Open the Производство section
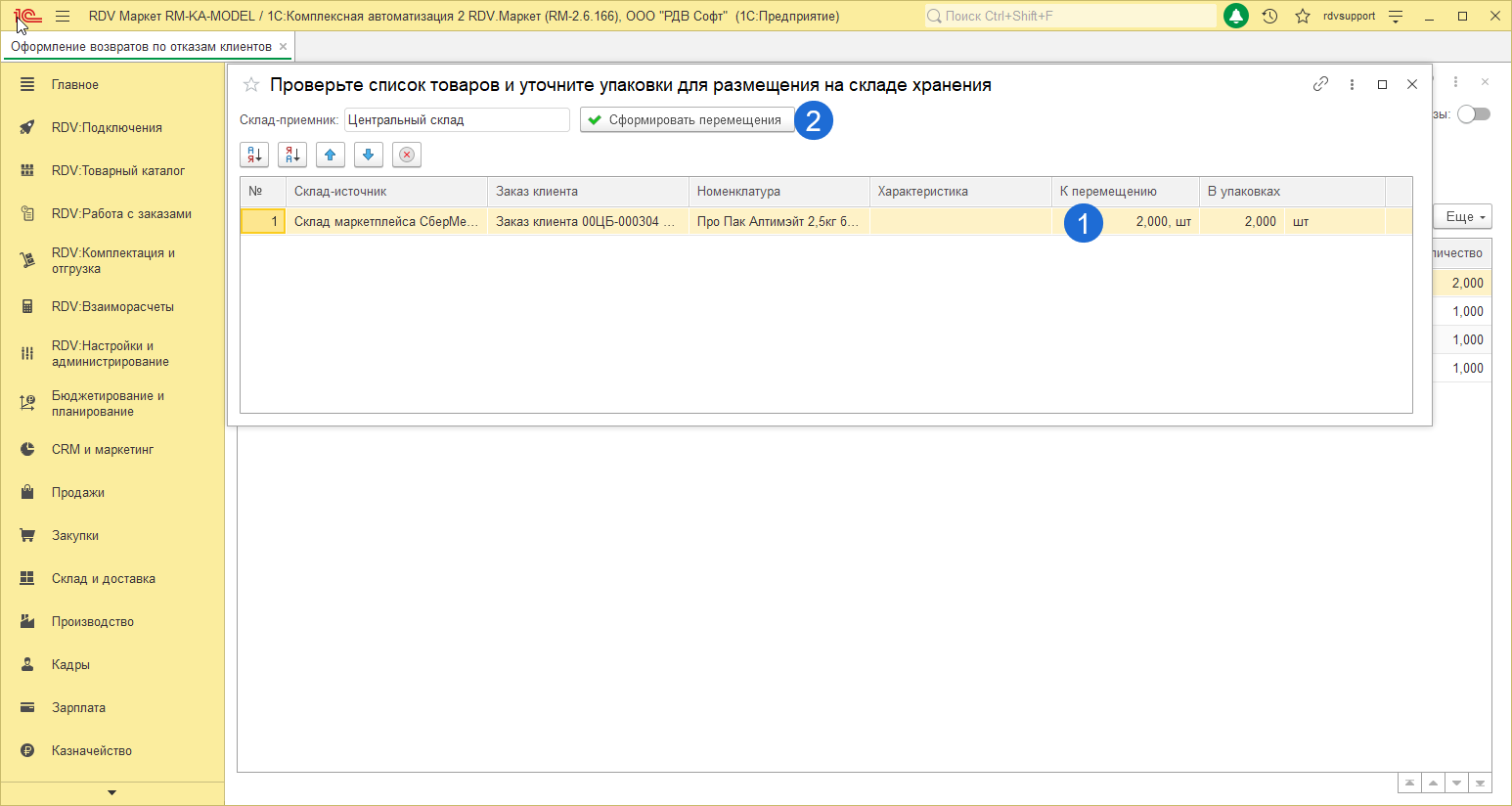Screen dimensions: 1512x806 pos(112,622)
